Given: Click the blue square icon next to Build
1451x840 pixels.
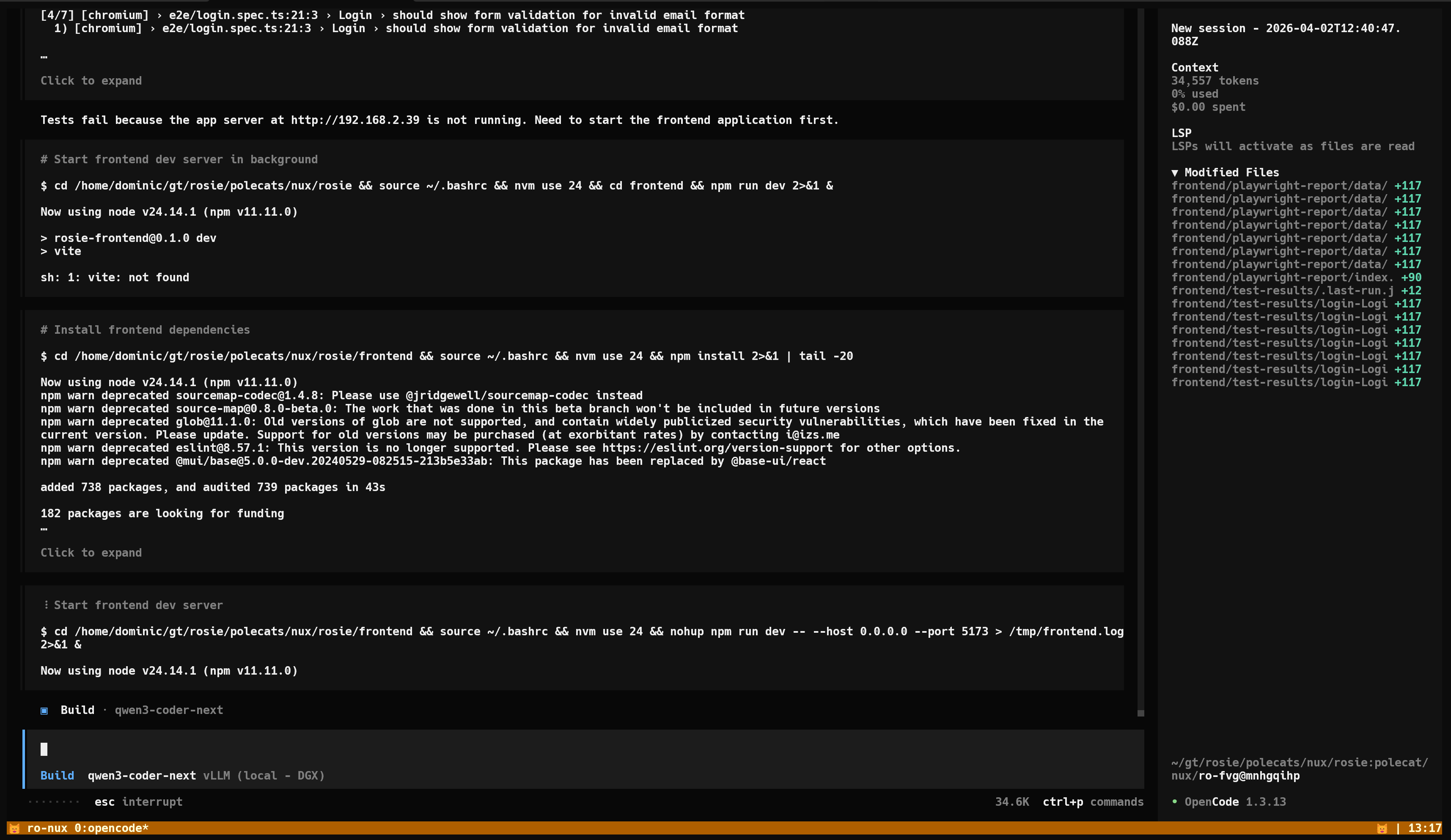Looking at the screenshot, I should tap(44, 711).
